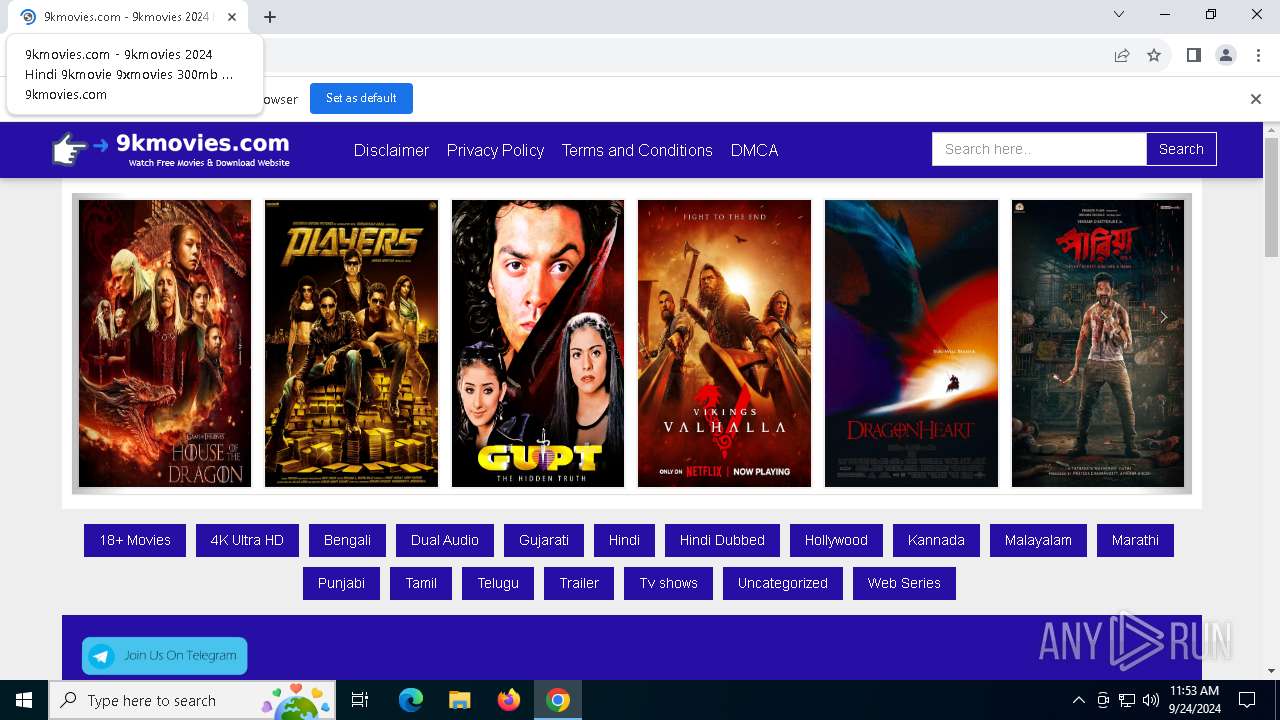Select the Hindi category
Viewport: 1280px width, 720px height.
coord(624,540)
